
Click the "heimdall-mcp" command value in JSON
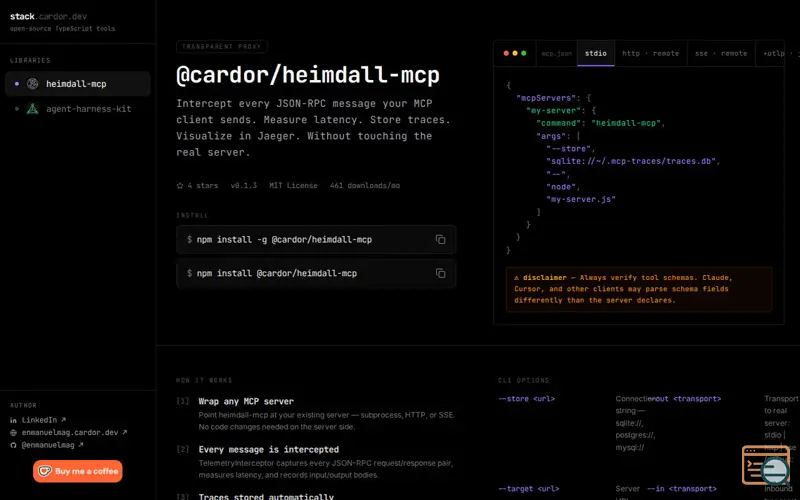tap(626, 123)
